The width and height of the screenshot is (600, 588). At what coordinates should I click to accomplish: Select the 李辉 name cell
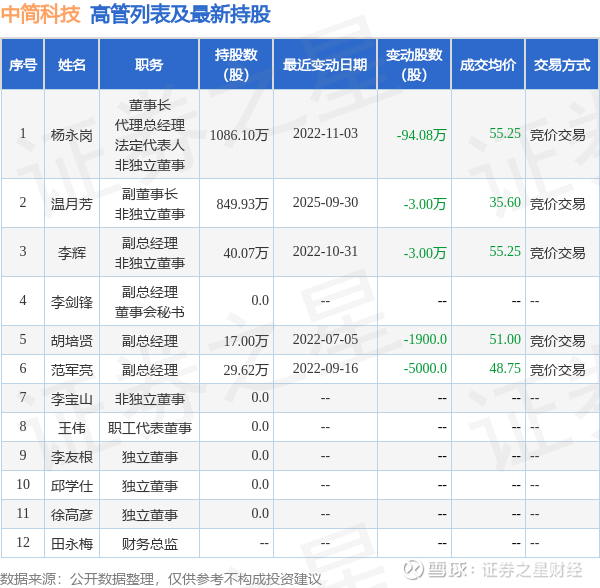72,253
